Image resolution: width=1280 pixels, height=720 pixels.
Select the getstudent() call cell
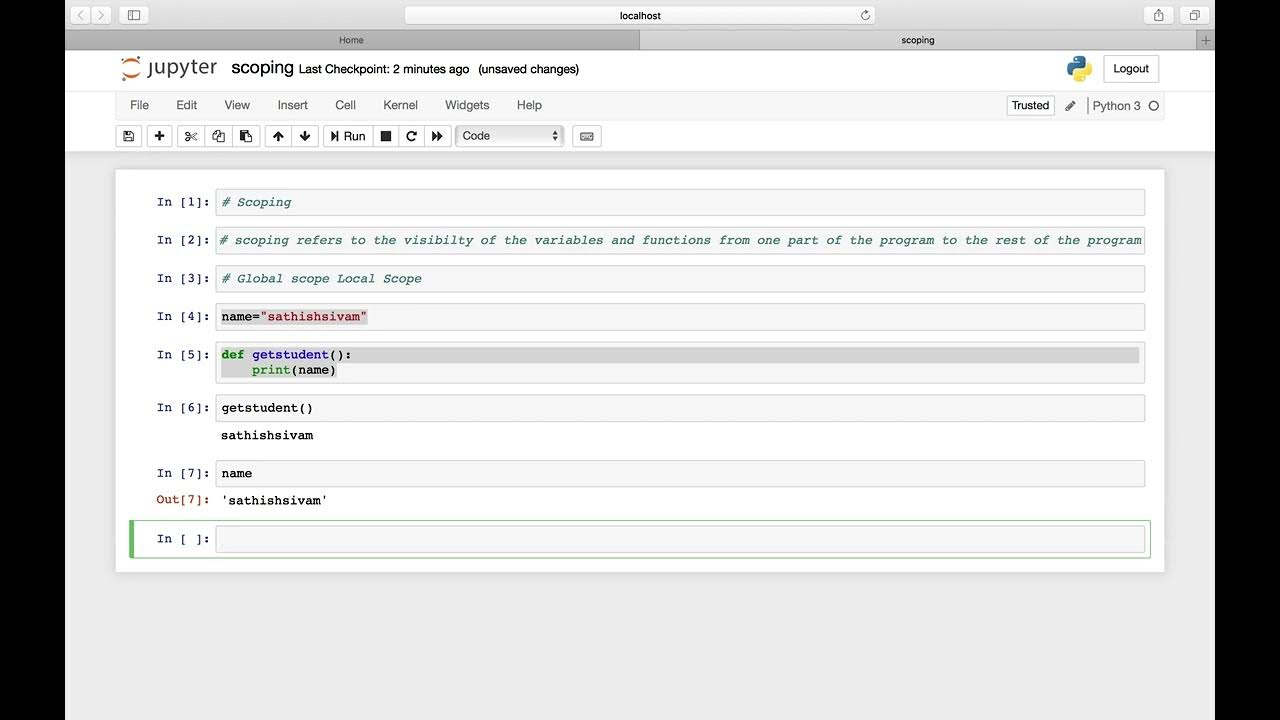coord(680,408)
